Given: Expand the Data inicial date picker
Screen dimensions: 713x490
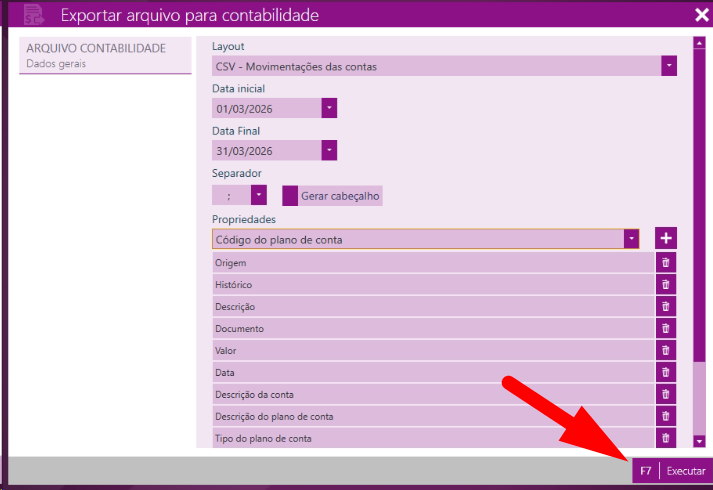Looking at the screenshot, I should (329, 108).
